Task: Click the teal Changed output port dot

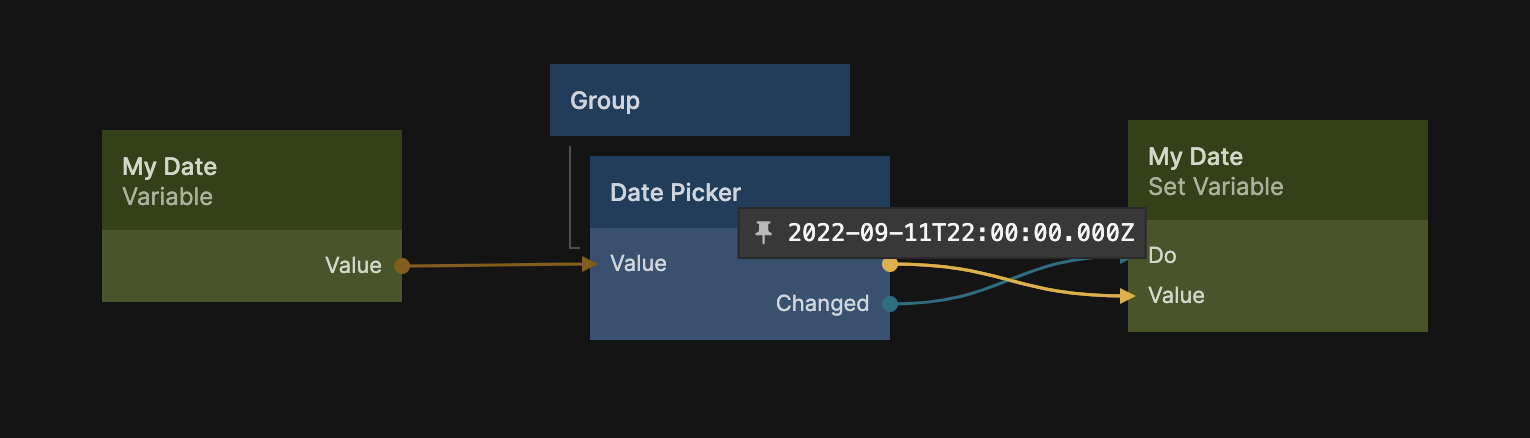Action: [889, 303]
